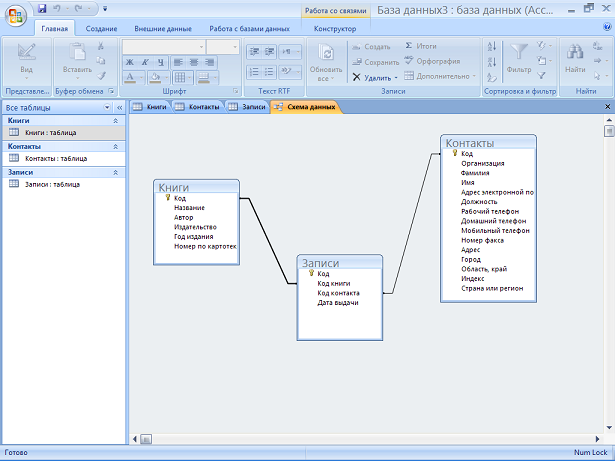Click bulleted list icon
The image size is (615, 461).
coord(269,72)
